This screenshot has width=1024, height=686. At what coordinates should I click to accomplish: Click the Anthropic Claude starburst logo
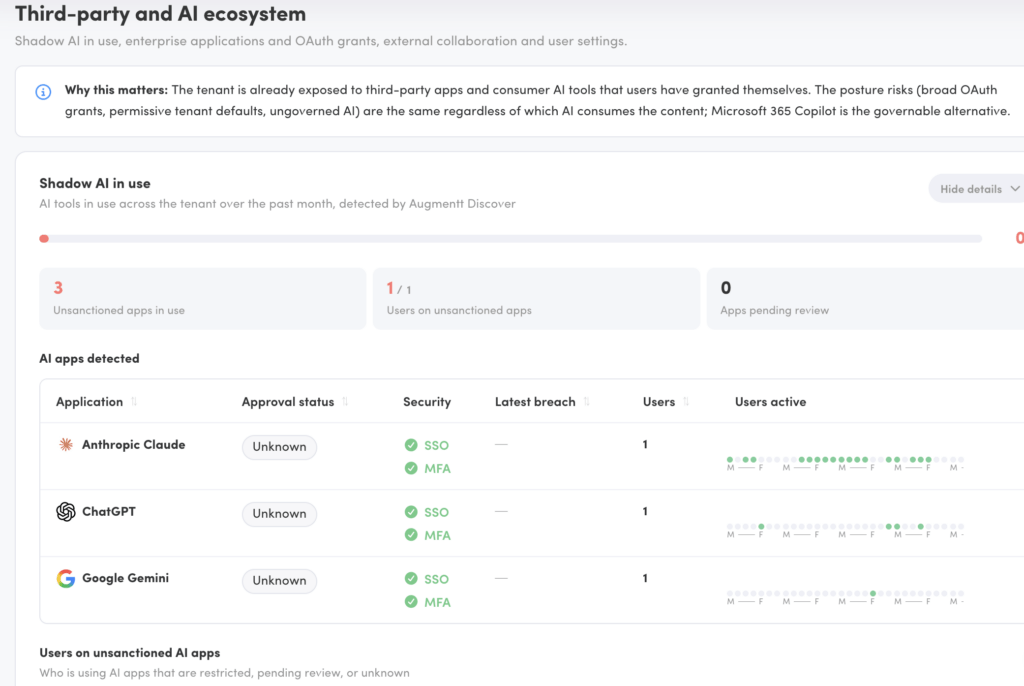(x=66, y=445)
